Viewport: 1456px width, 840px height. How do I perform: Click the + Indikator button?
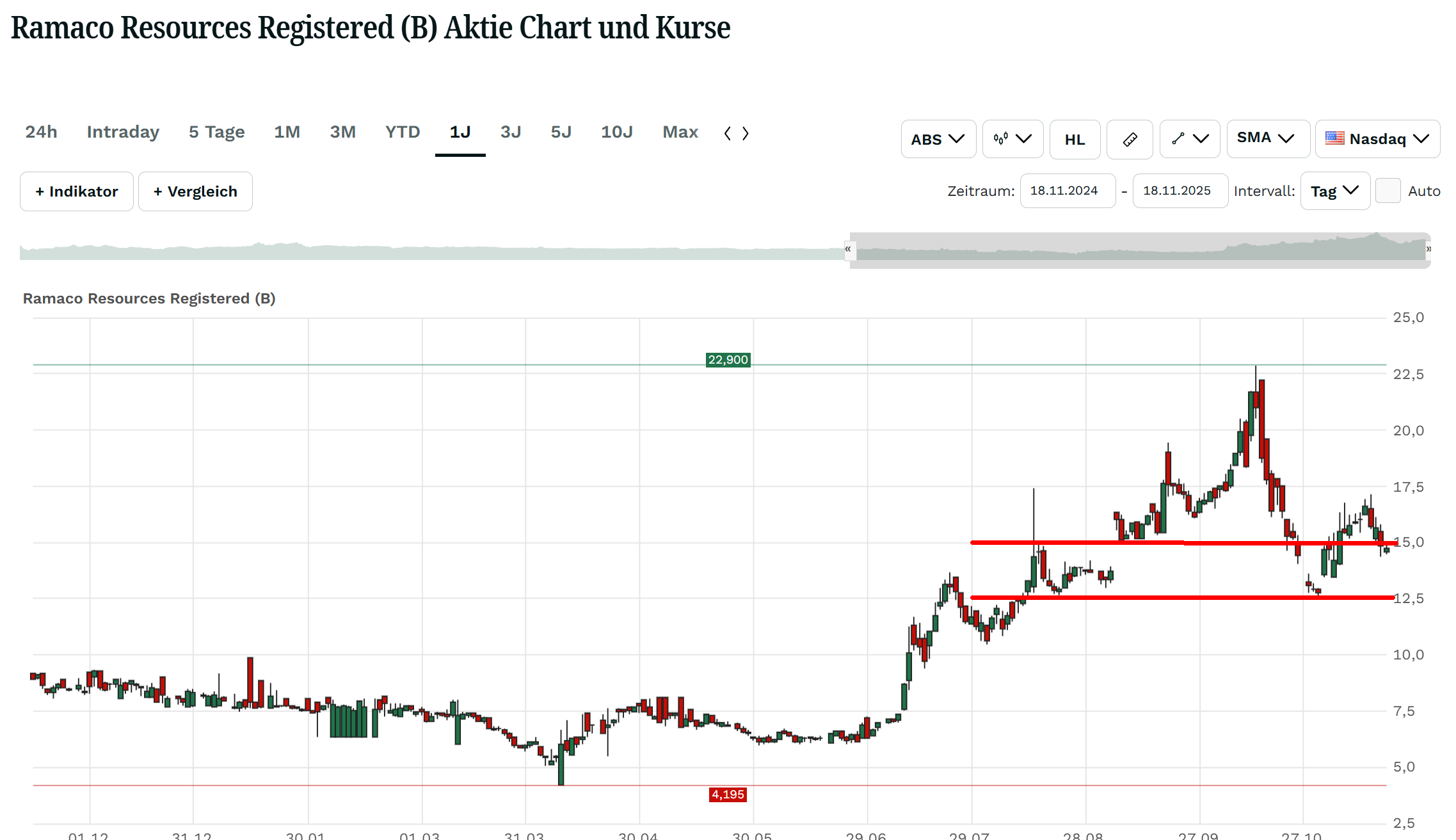coord(77,191)
